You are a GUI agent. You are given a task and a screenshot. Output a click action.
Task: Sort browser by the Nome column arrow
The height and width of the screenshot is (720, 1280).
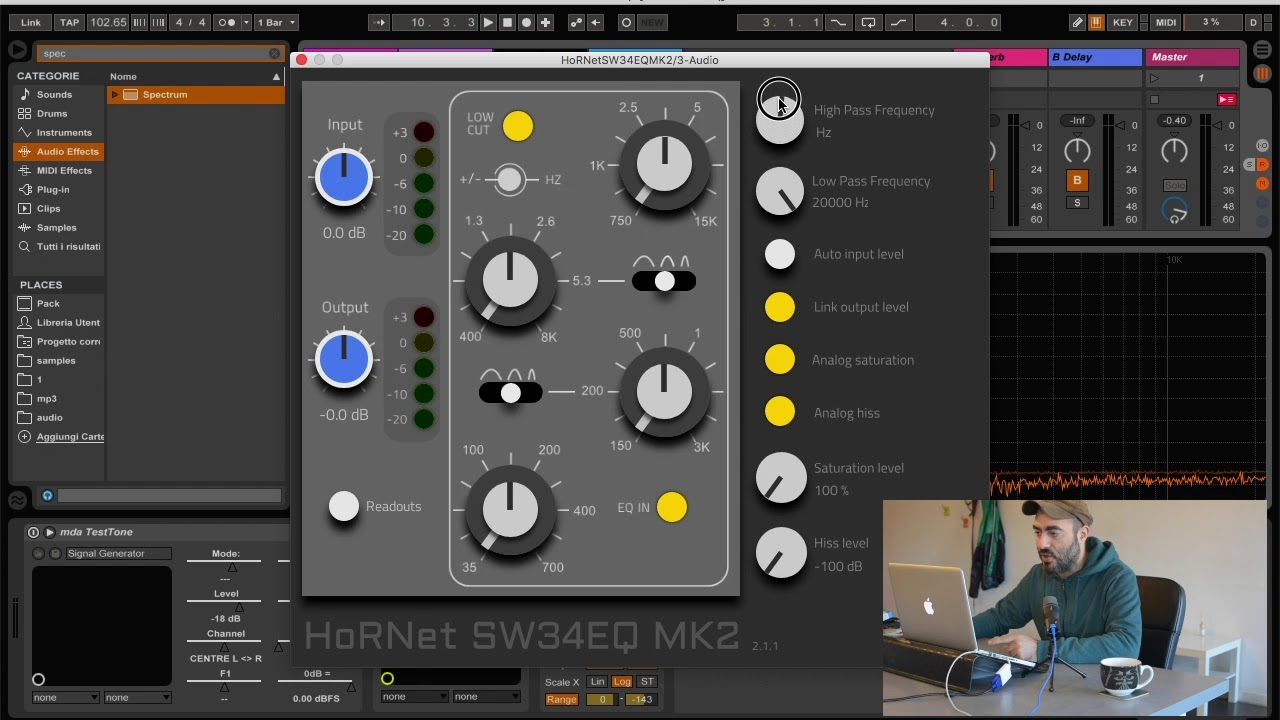(x=276, y=77)
